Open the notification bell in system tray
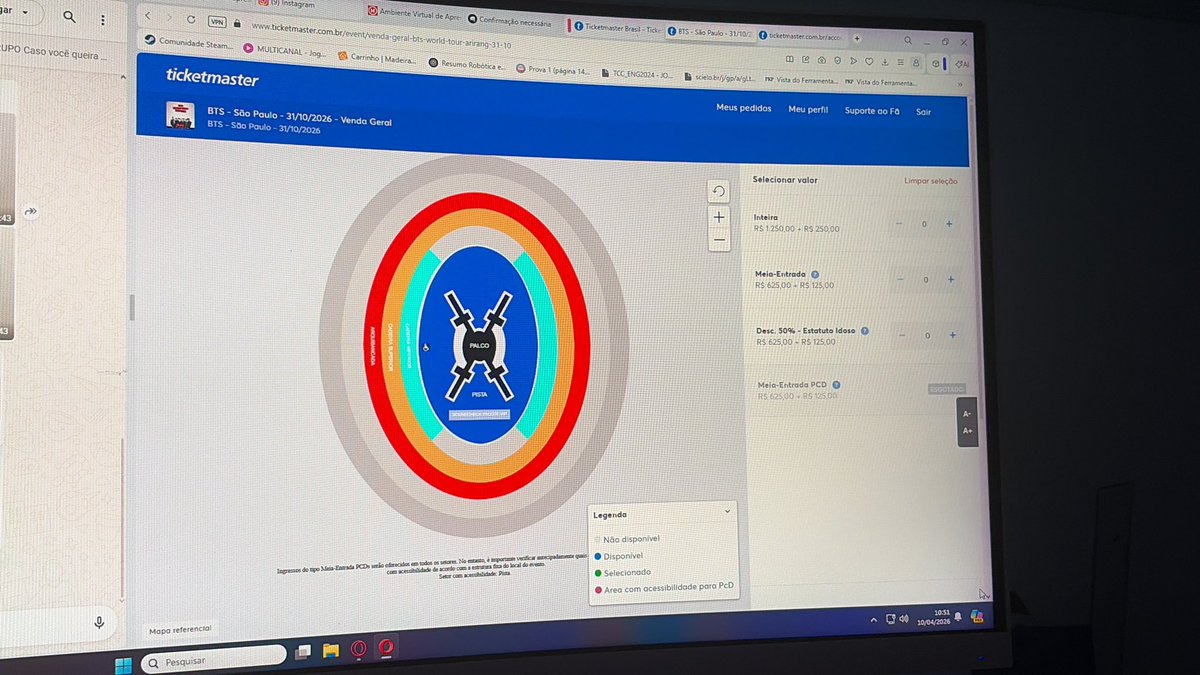 [959, 615]
